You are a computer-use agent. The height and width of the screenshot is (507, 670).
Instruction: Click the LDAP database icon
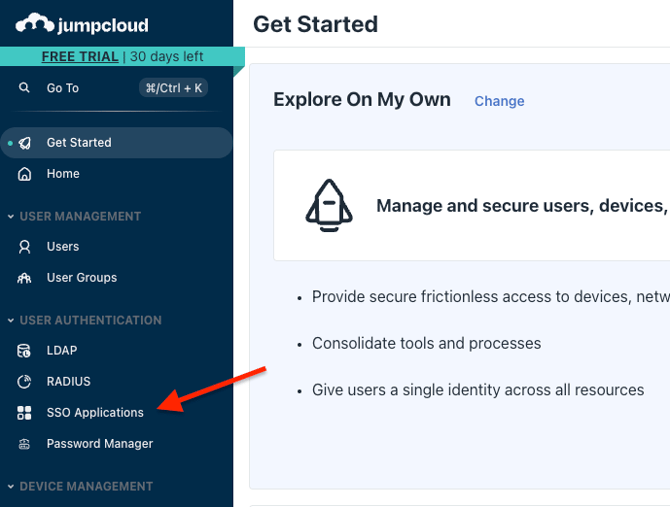(x=24, y=351)
